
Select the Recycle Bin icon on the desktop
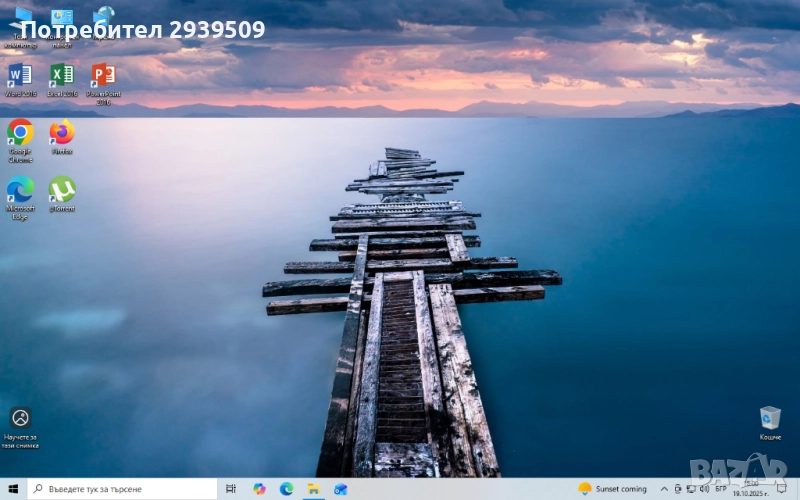pyautogui.click(x=769, y=419)
